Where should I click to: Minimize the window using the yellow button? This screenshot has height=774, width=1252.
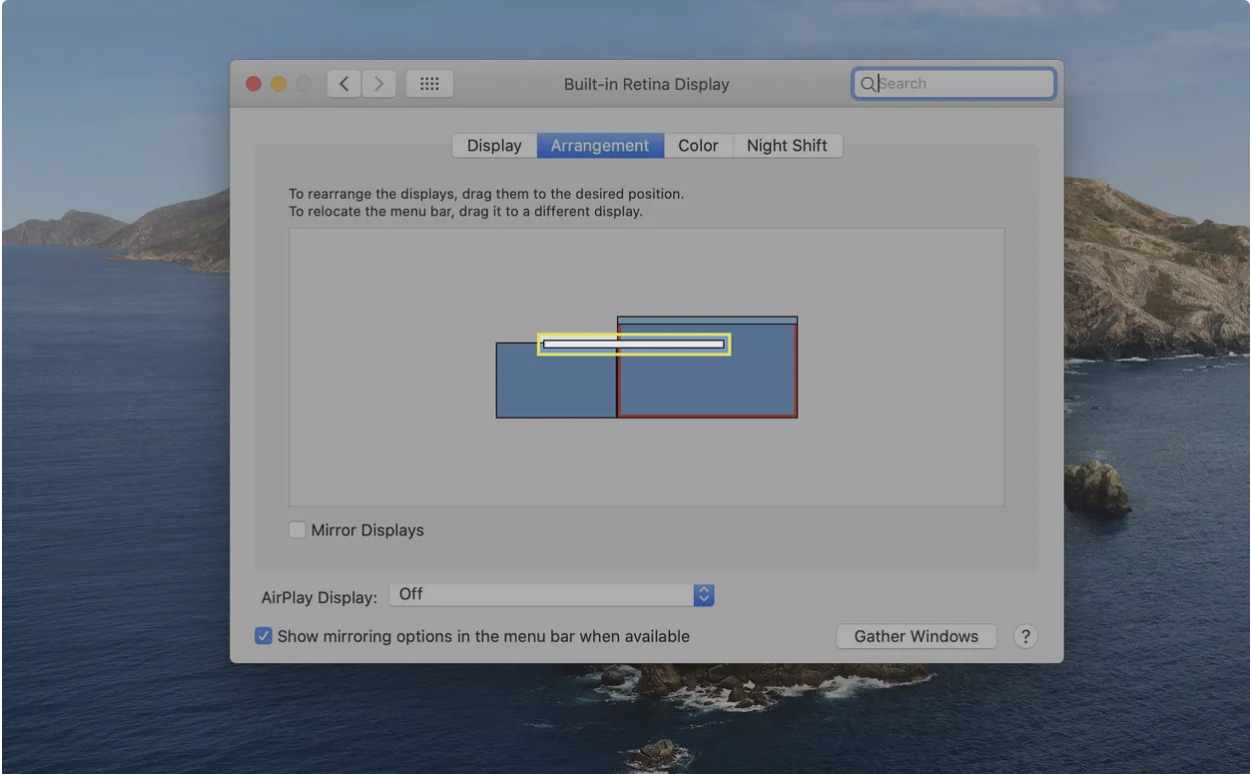(x=279, y=85)
